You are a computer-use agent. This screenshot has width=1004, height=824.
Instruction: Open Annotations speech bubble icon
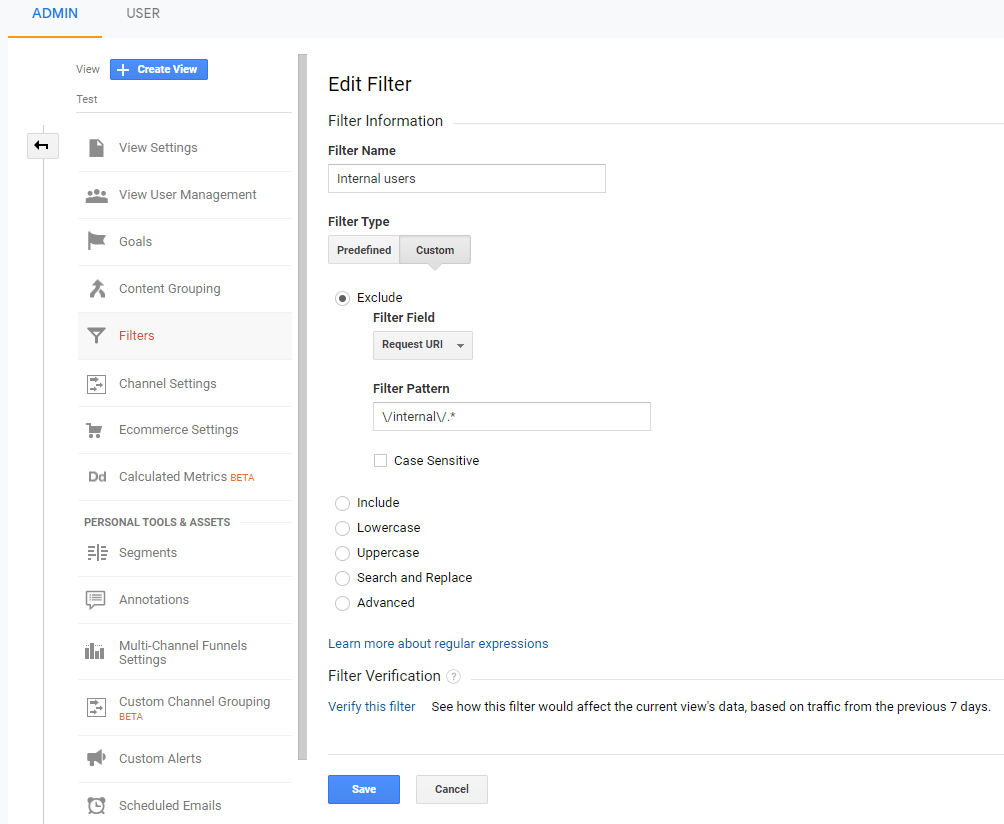click(x=96, y=598)
